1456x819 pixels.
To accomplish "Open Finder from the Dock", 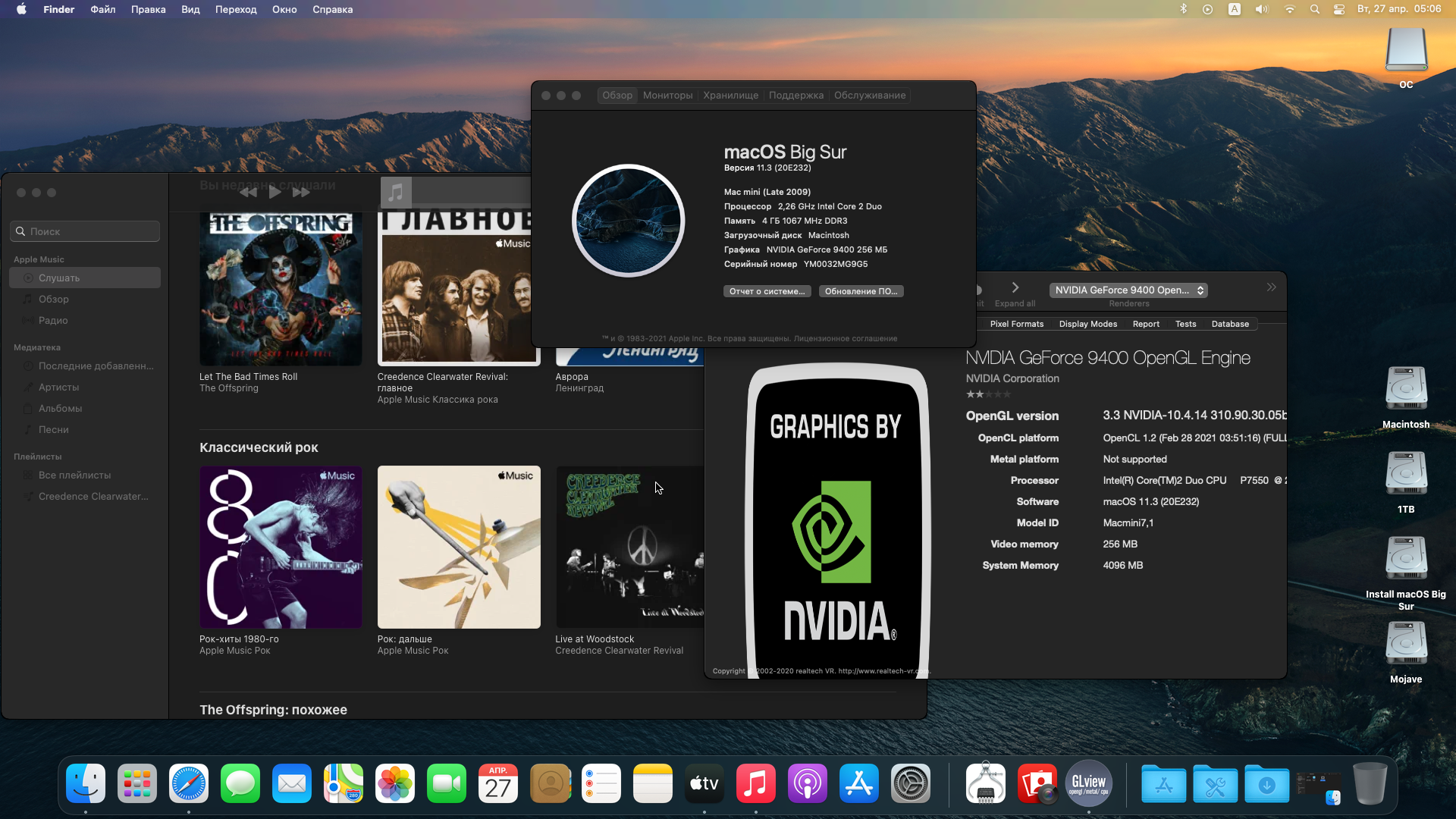I will coord(86,783).
